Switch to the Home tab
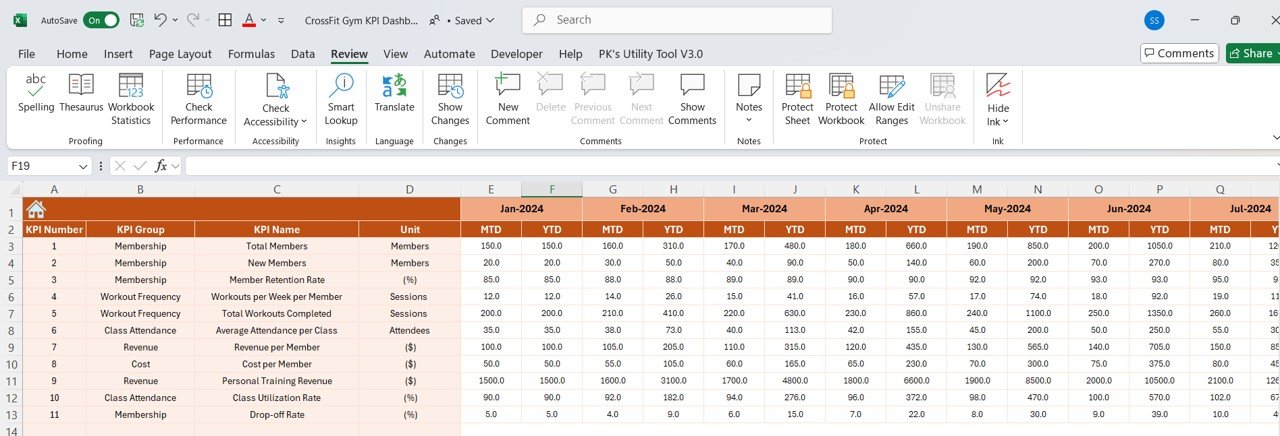1280x436 pixels. pos(72,54)
